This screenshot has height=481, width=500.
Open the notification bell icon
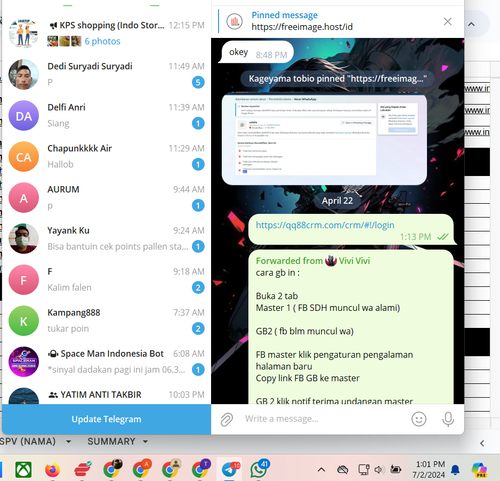tap(455, 470)
